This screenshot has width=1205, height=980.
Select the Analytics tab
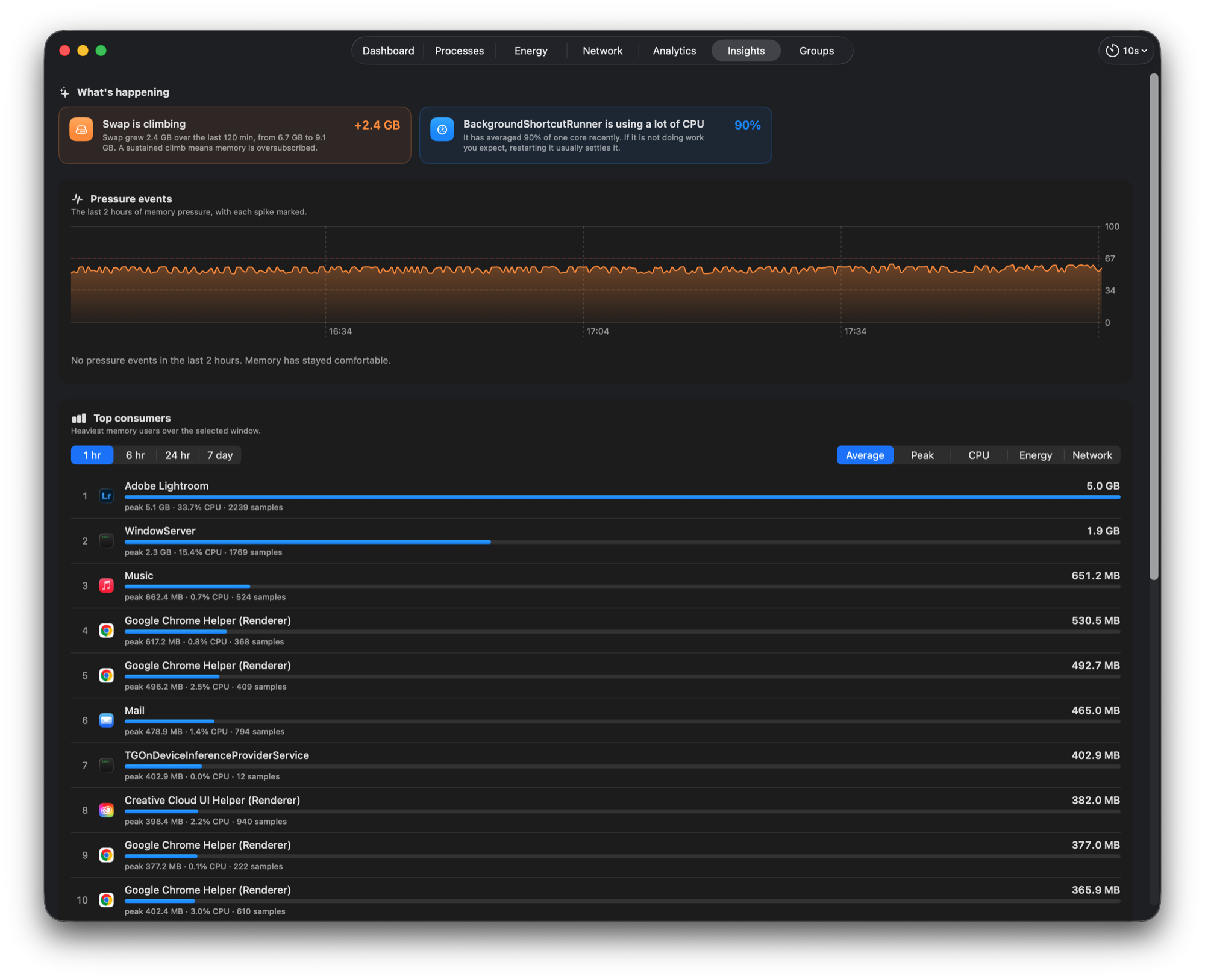click(674, 51)
